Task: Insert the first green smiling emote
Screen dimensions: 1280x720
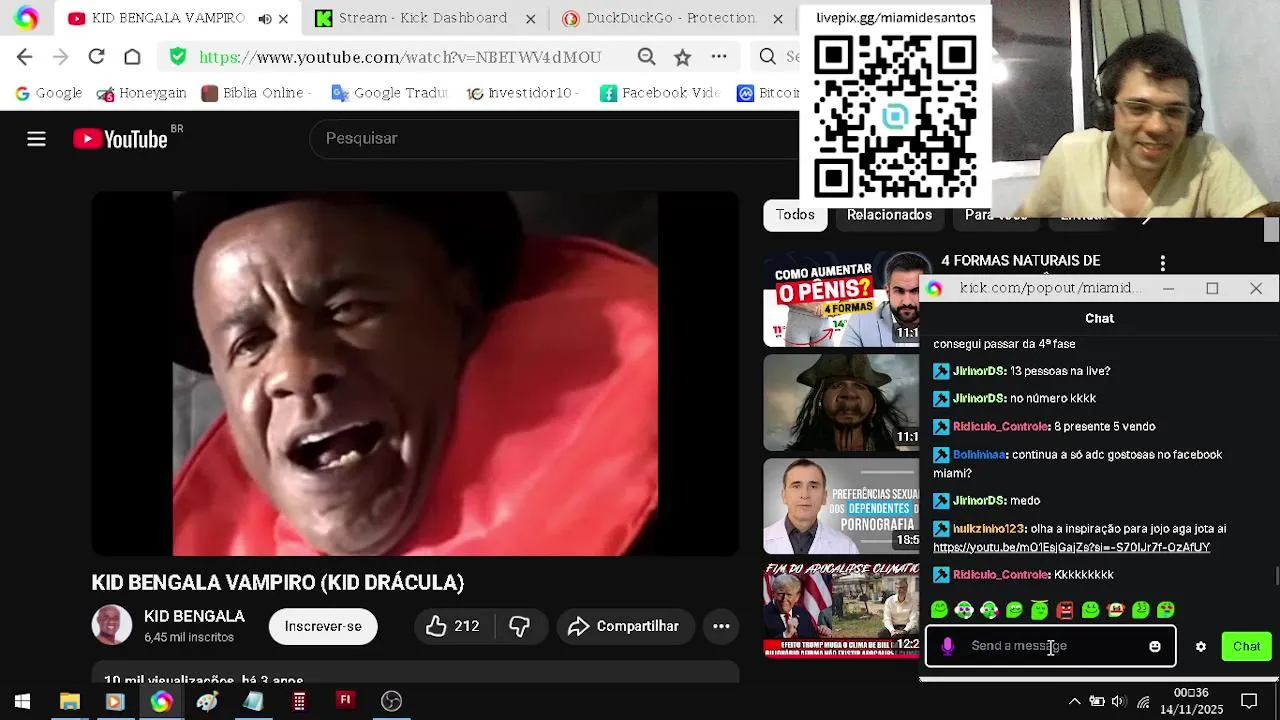Action: tap(939, 610)
